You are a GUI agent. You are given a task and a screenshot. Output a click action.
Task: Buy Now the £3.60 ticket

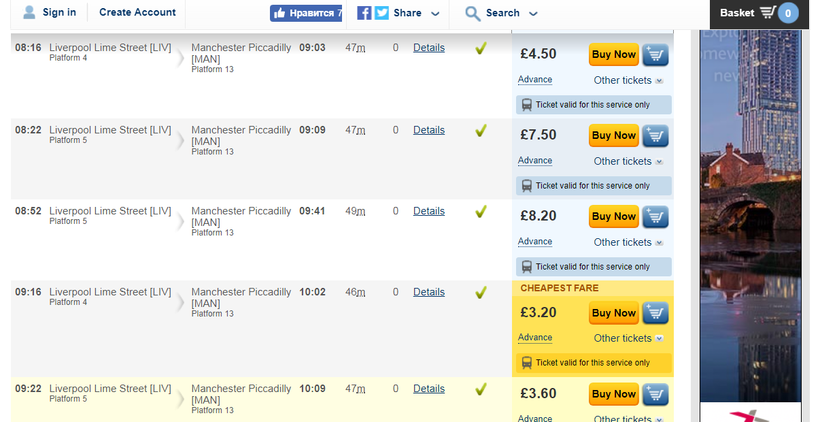click(x=613, y=393)
